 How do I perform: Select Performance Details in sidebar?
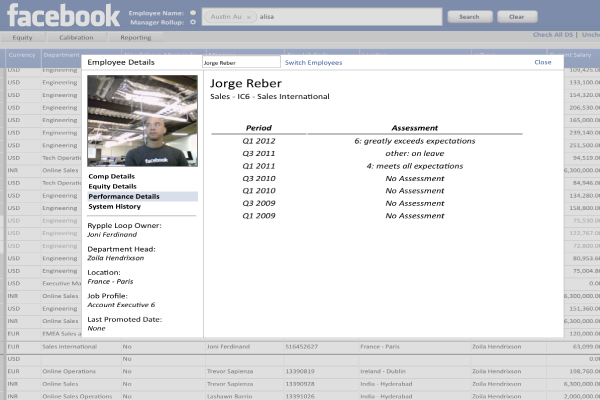coord(123,196)
